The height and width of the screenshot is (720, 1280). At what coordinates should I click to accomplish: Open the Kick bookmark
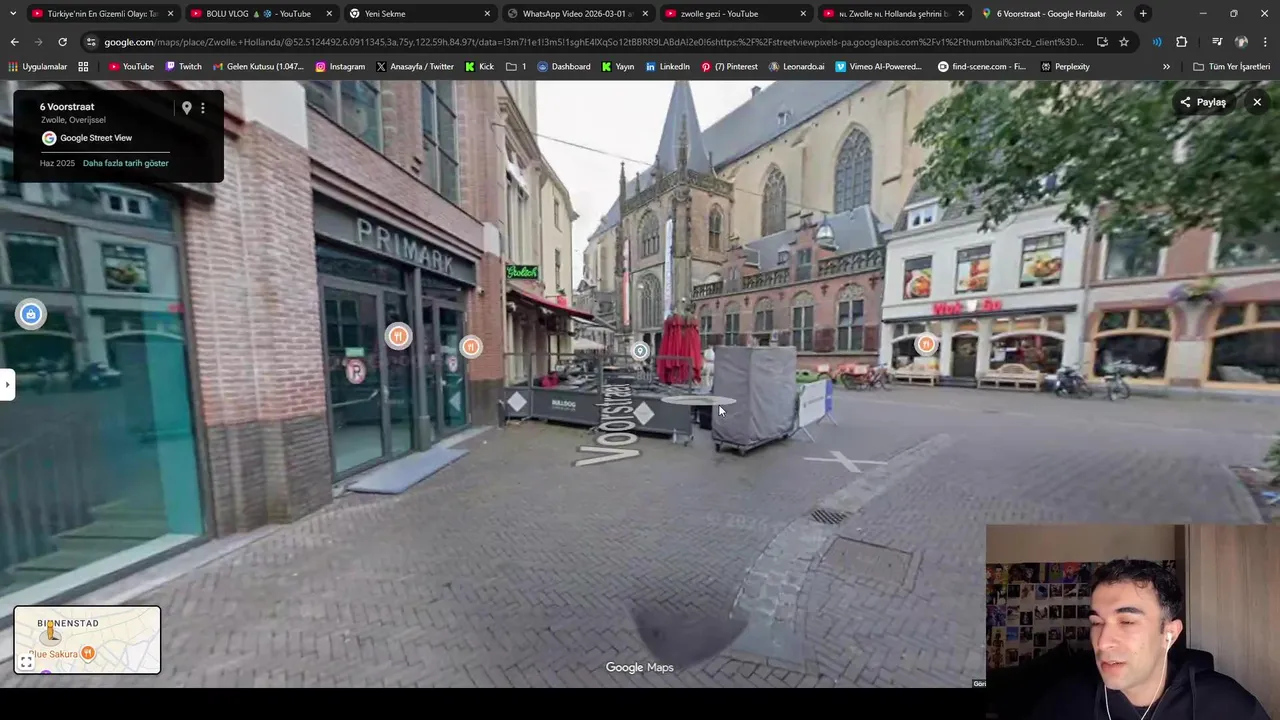point(479,67)
